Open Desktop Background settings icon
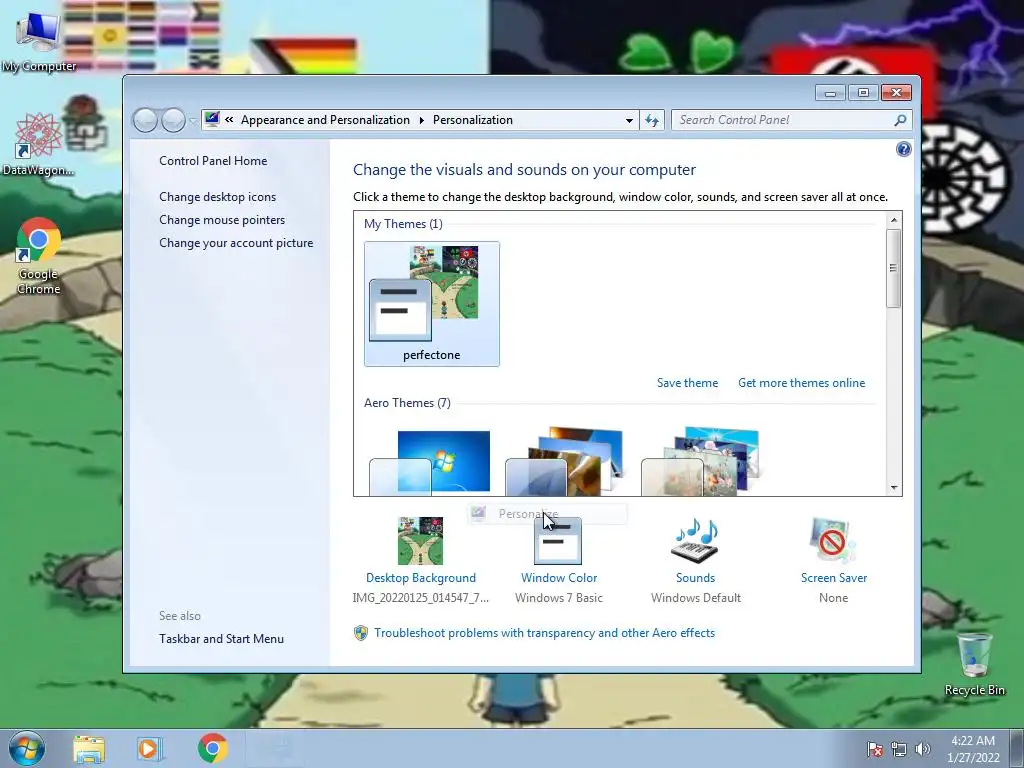 click(421, 541)
